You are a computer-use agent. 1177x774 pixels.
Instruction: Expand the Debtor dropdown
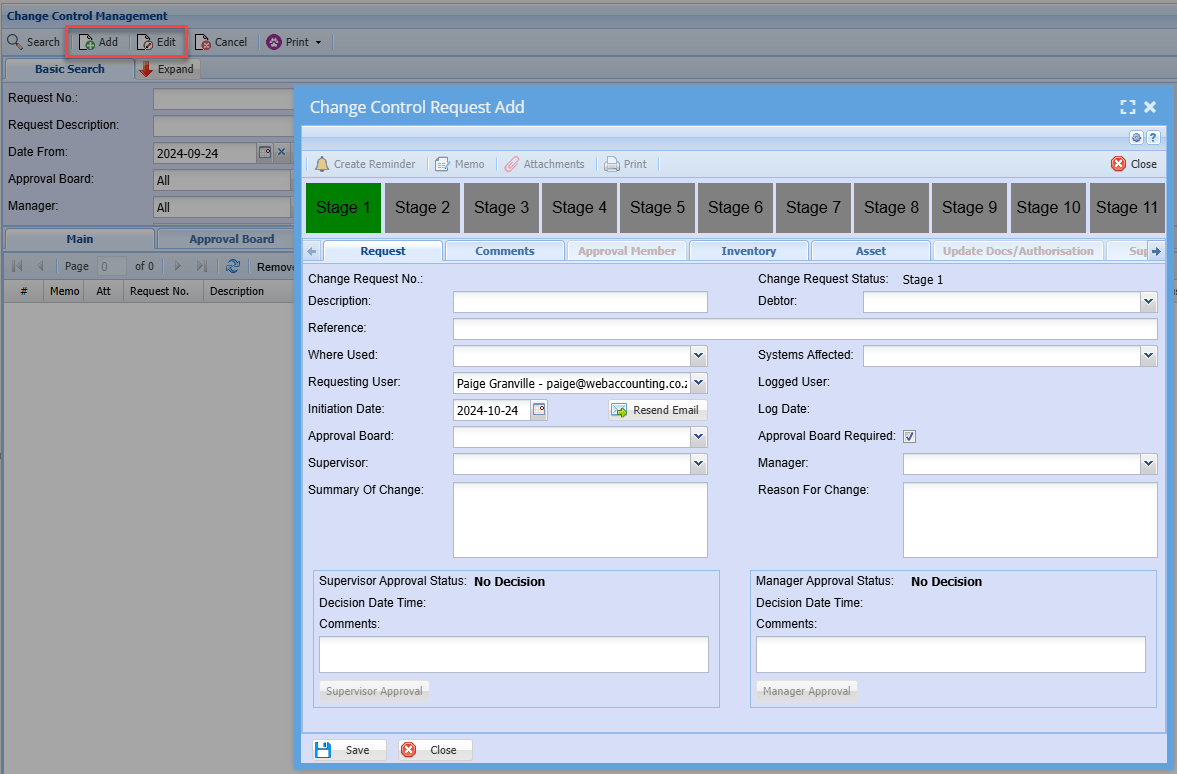point(1148,302)
